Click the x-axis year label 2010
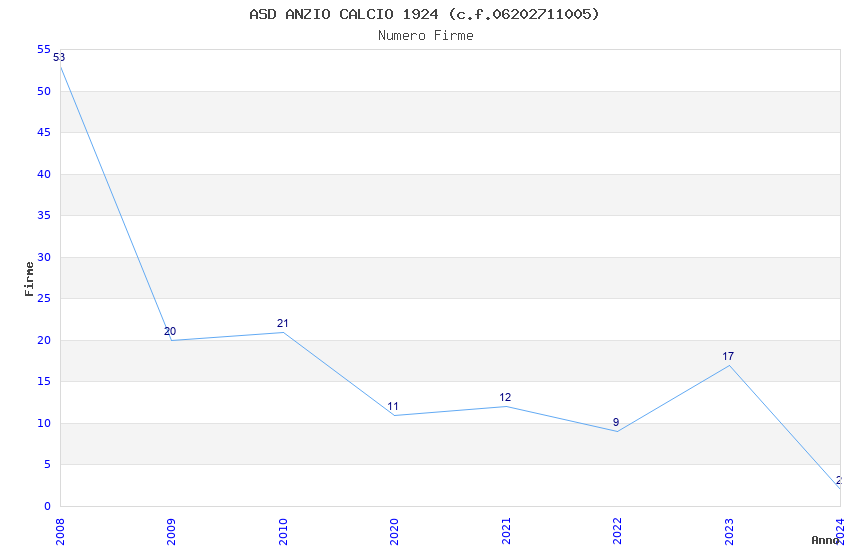The height and width of the screenshot is (550, 850). click(283, 531)
